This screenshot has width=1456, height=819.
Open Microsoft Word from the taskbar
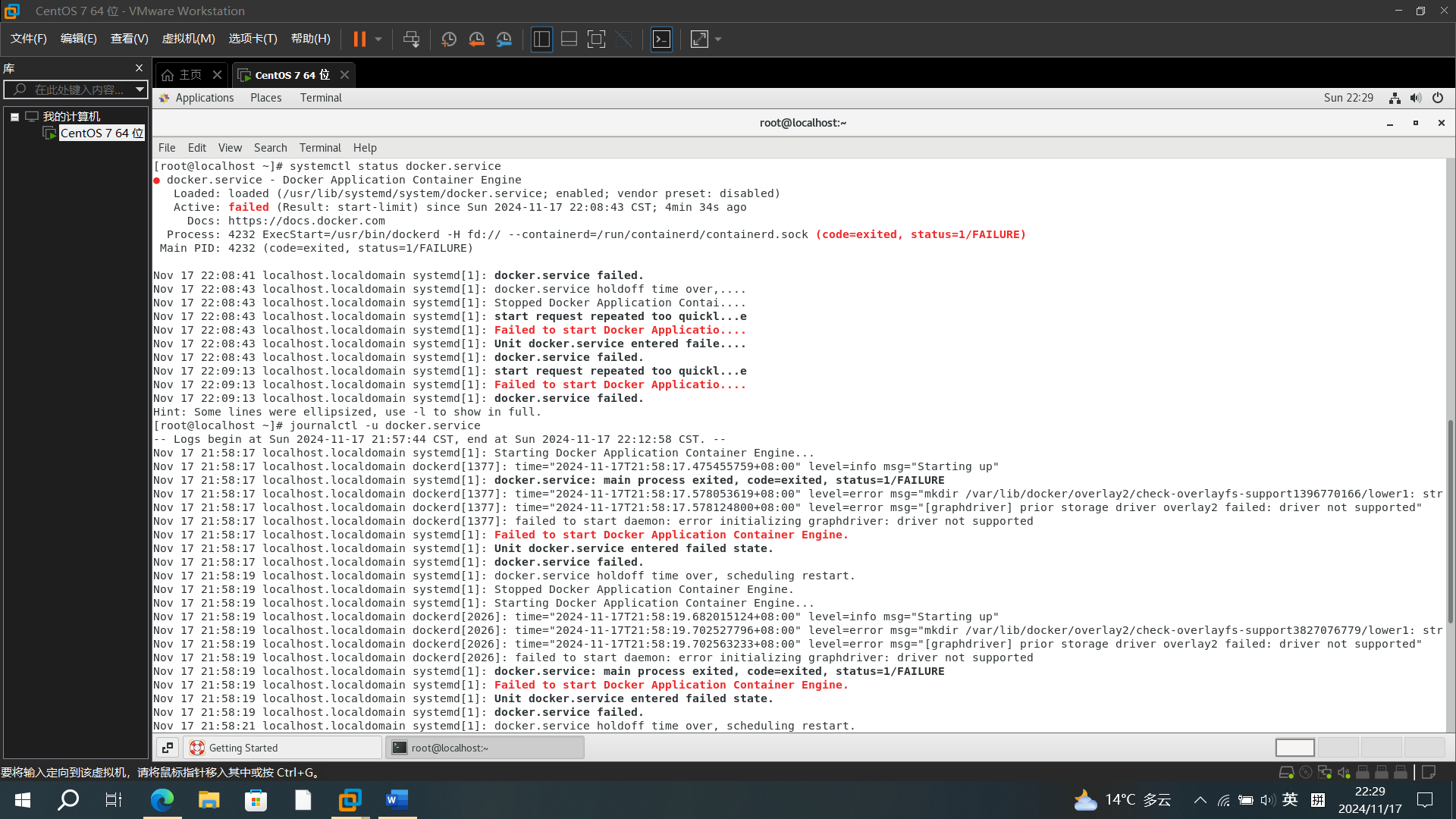coord(397,800)
